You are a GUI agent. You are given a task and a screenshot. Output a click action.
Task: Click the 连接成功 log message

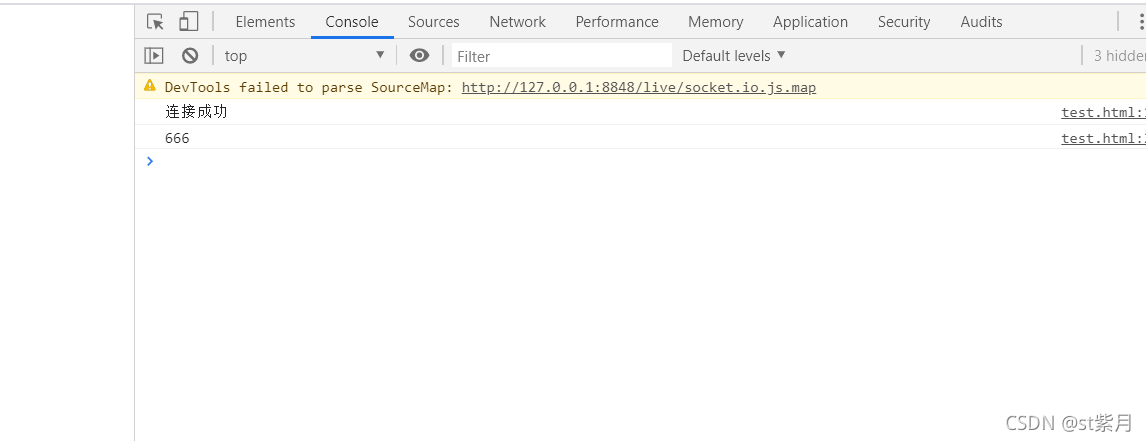(x=196, y=113)
